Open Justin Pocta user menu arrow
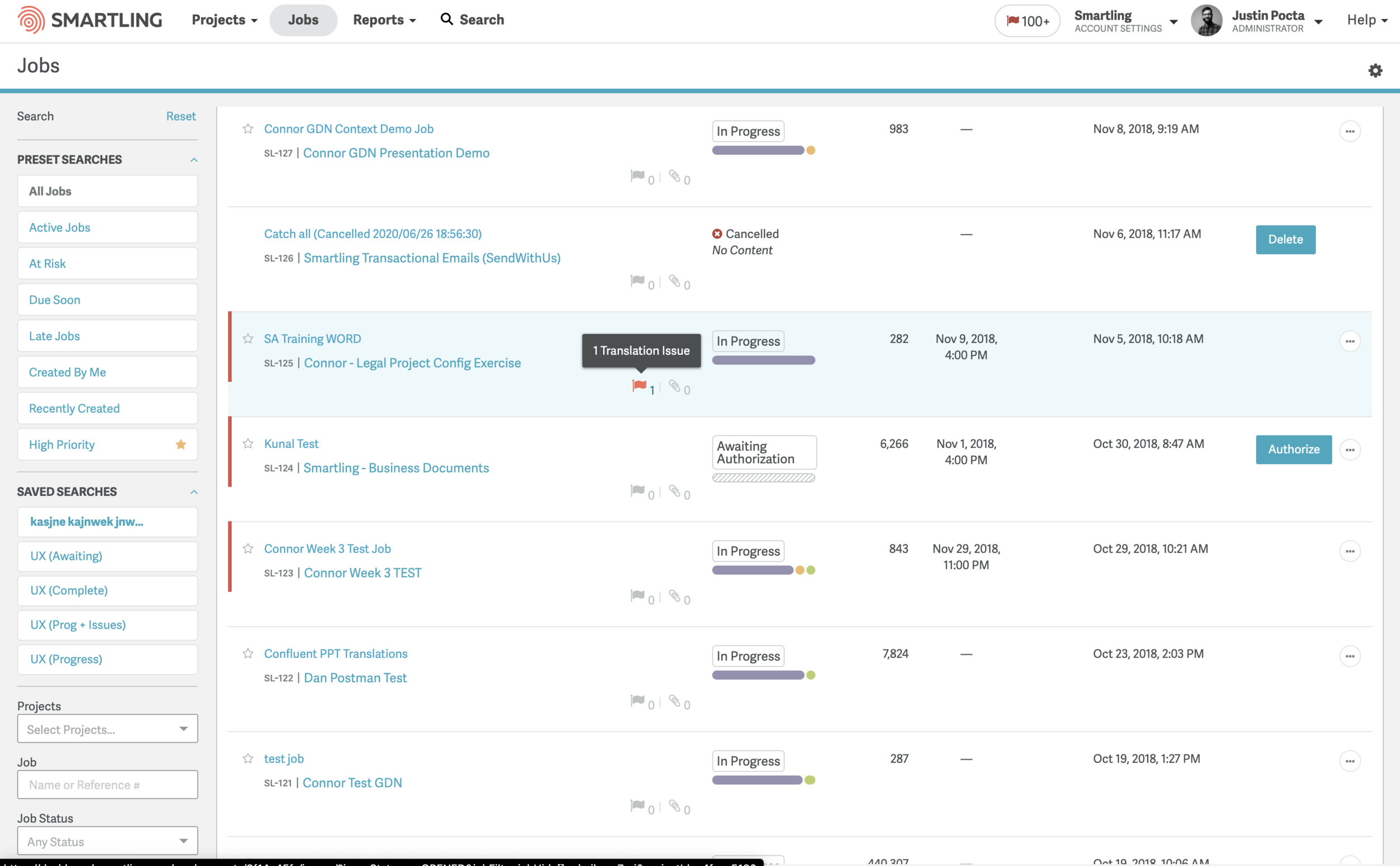 (x=1318, y=22)
